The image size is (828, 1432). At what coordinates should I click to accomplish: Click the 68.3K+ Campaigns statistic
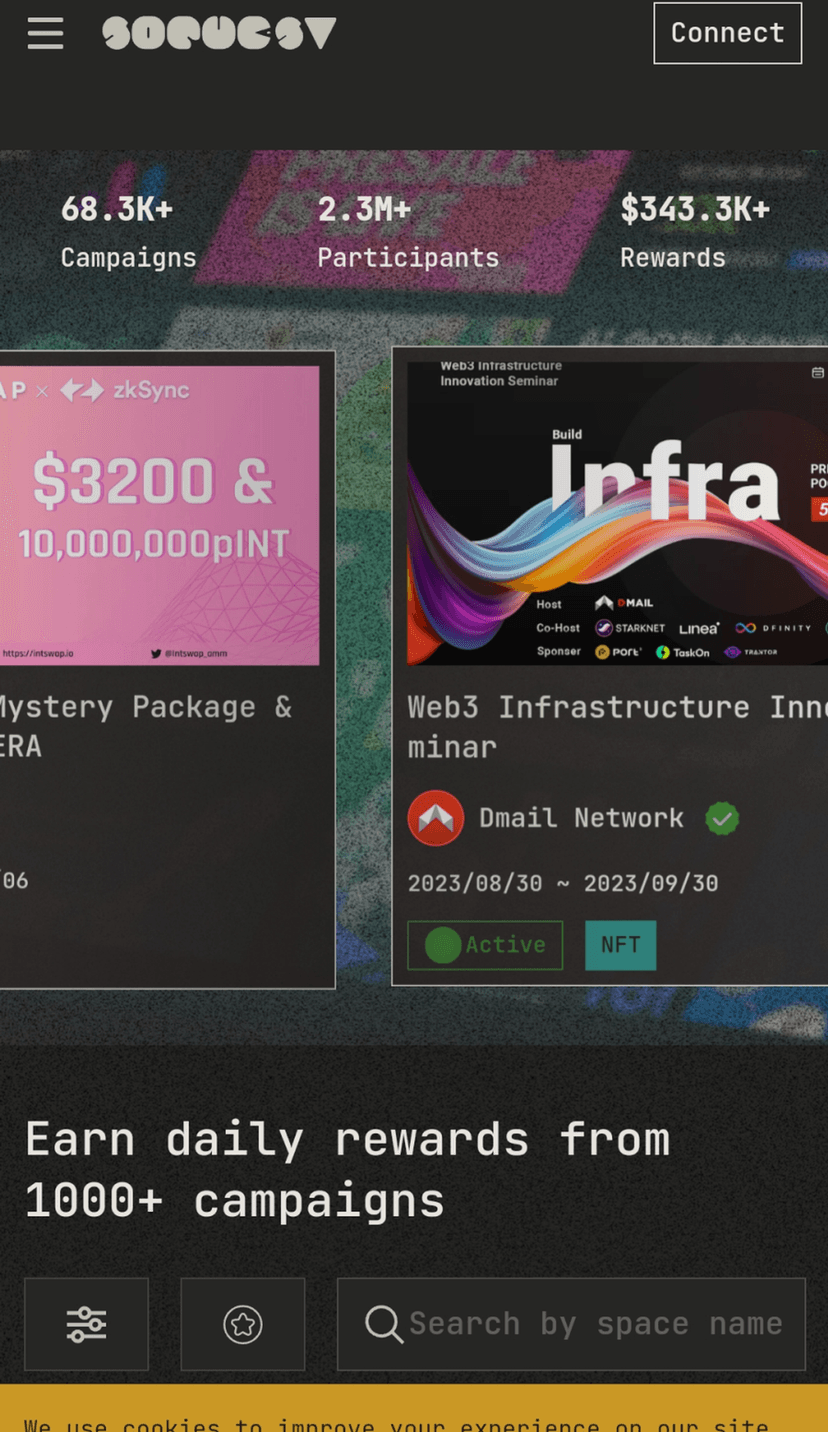128,232
